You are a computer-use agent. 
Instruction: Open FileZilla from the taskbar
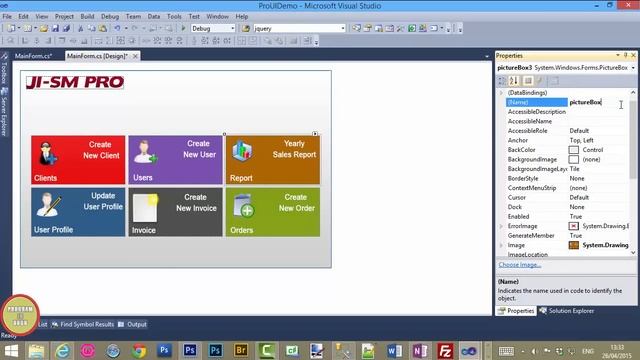(x=445, y=351)
